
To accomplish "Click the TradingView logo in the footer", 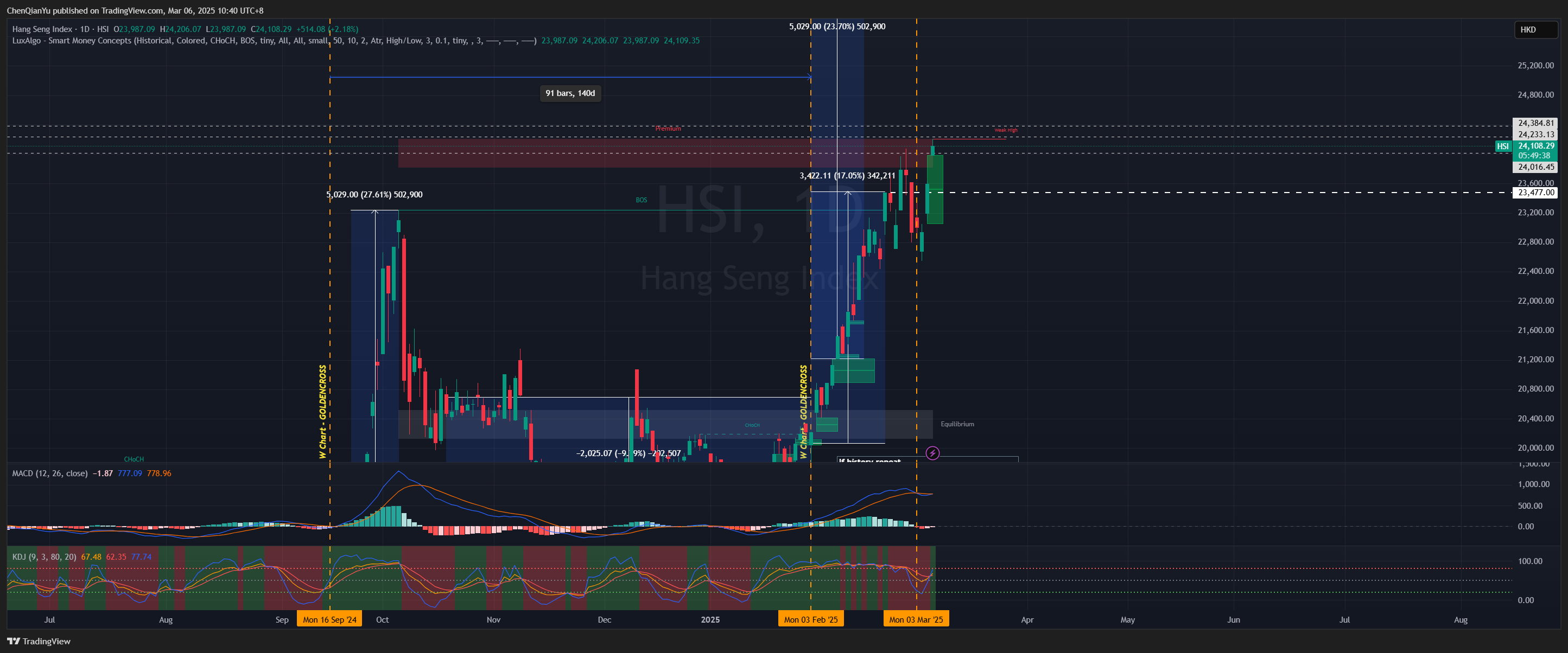I will [39, 641].
